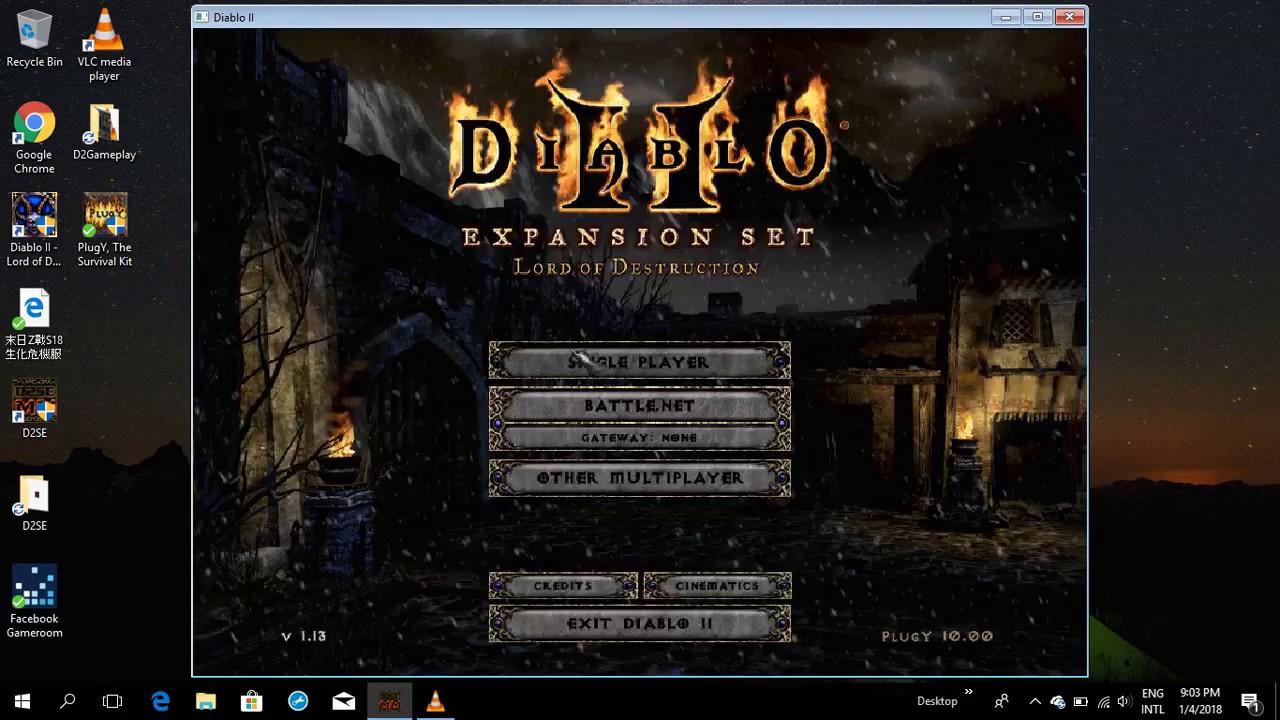Select the D2SE file icon below
This screenshot has height=720, width=1280.
(x=34, y=503)
